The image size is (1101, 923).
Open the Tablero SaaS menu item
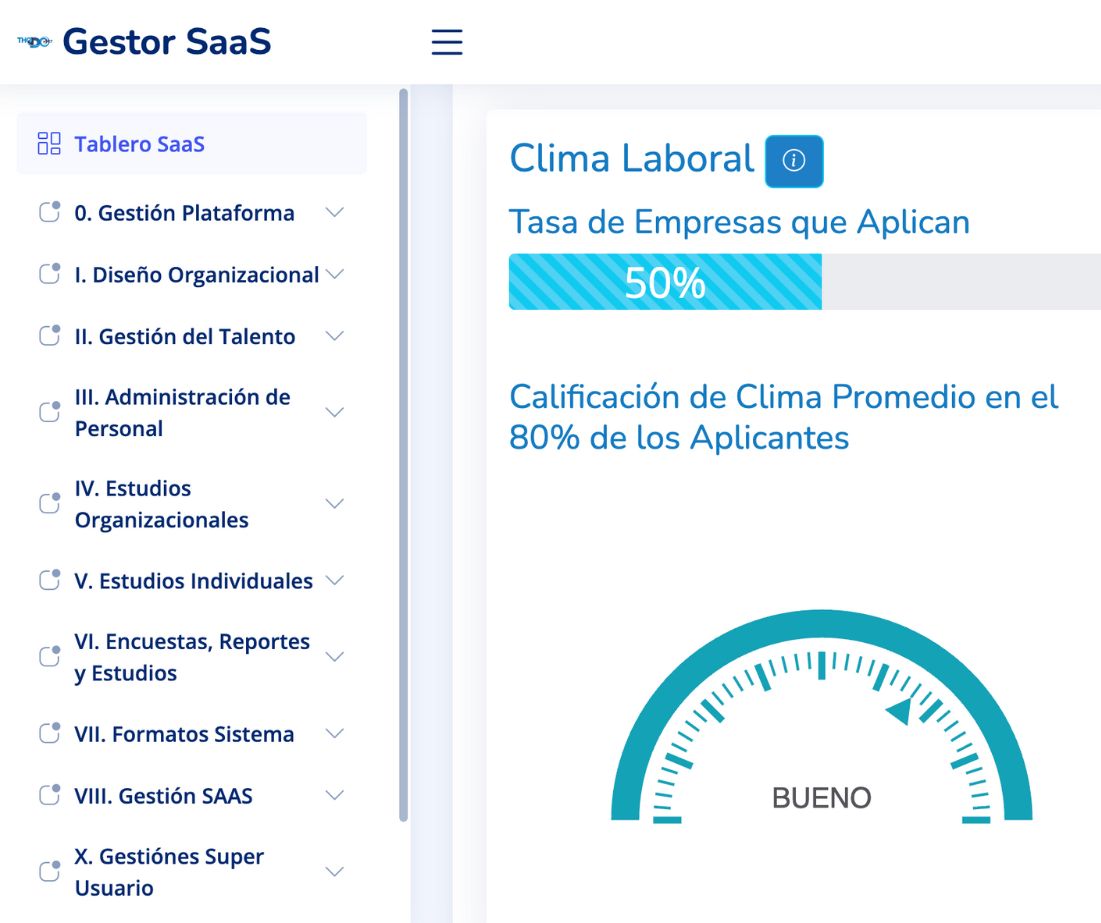(x=192, y=143)
